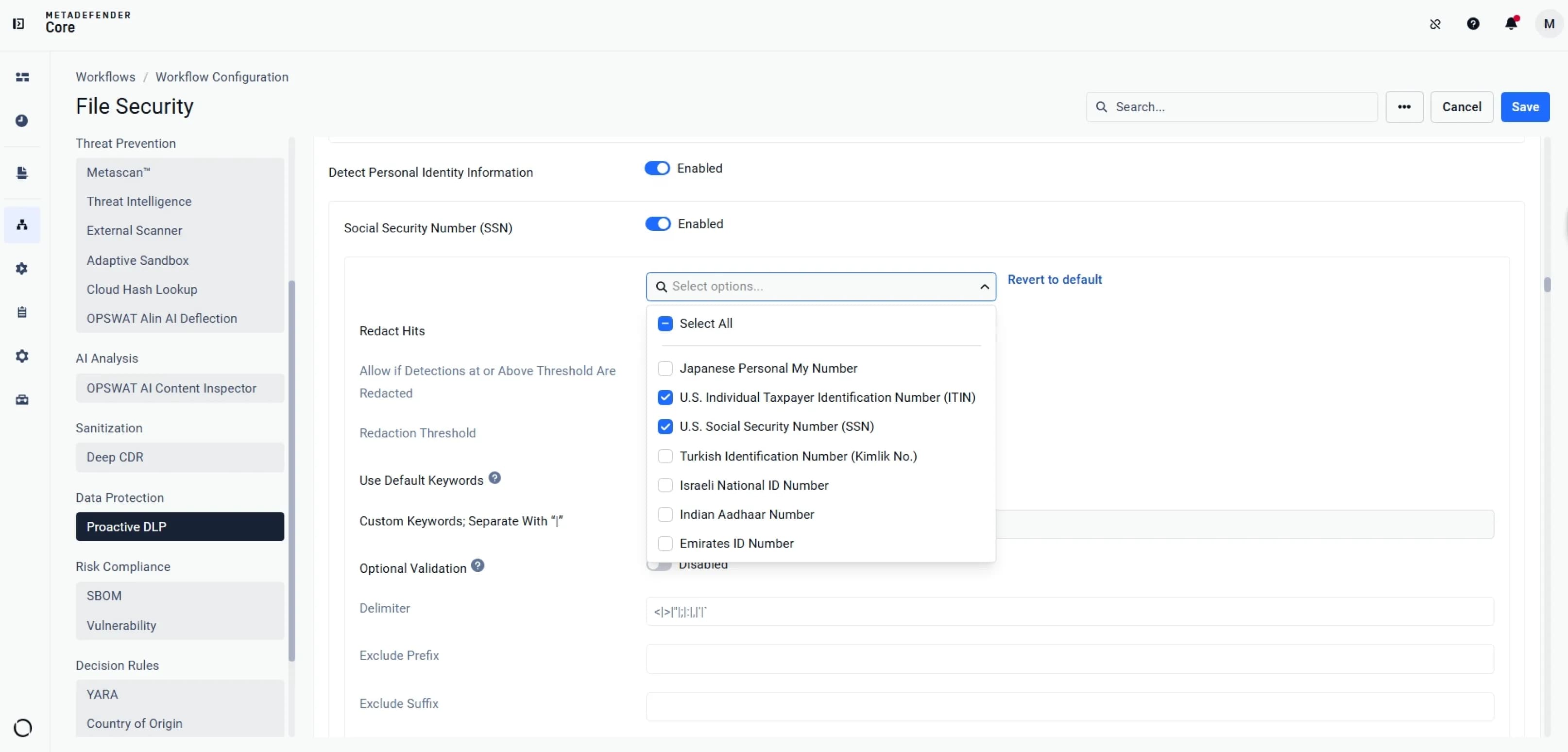Click the Search input field
This screenshot has width=1568, height=752.
[x=1232, y=107]
